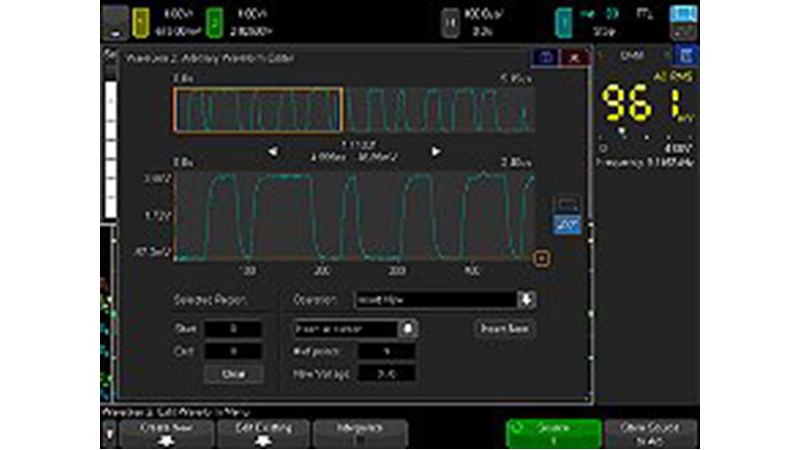This screenshot has width=800, height=450.
Task: Open the blue menu icon at top right
Action: tap(684, 17)
